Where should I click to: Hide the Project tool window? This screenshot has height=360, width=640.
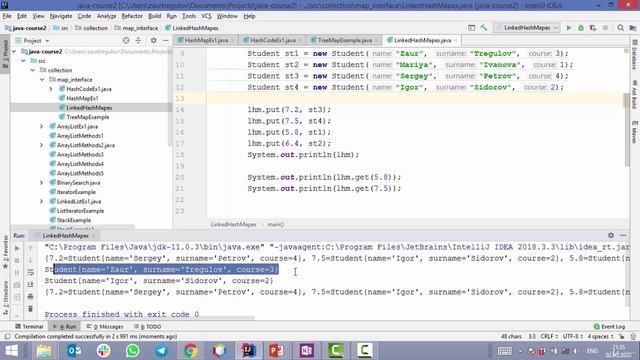(x=166, y=40)
